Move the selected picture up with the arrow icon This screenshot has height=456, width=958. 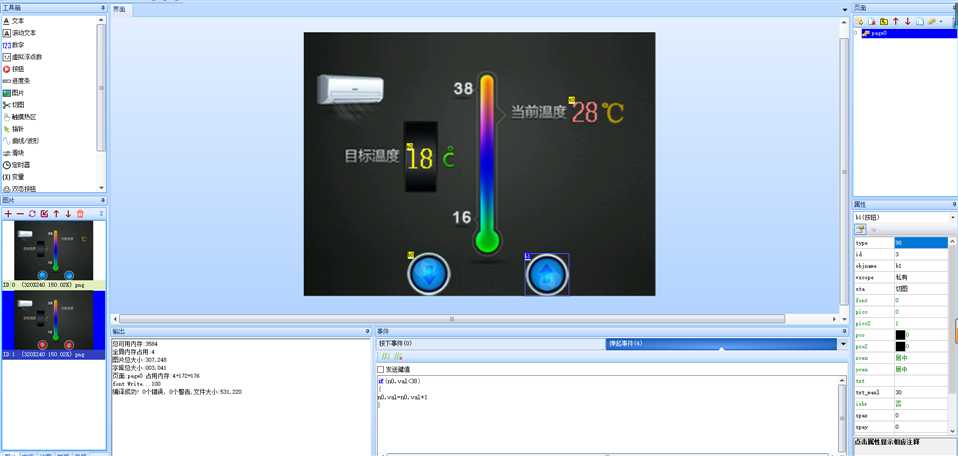56,214
